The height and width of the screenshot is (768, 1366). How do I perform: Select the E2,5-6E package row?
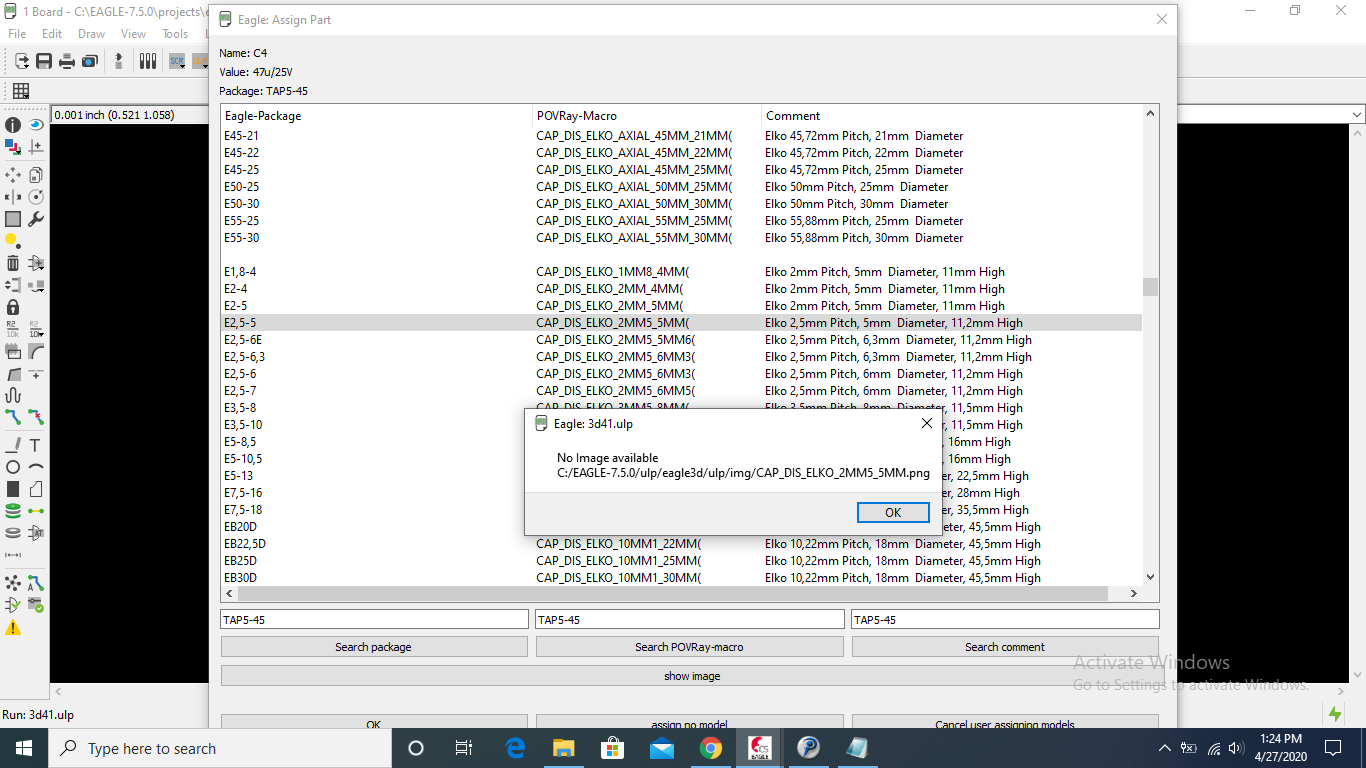pos(681,340)
